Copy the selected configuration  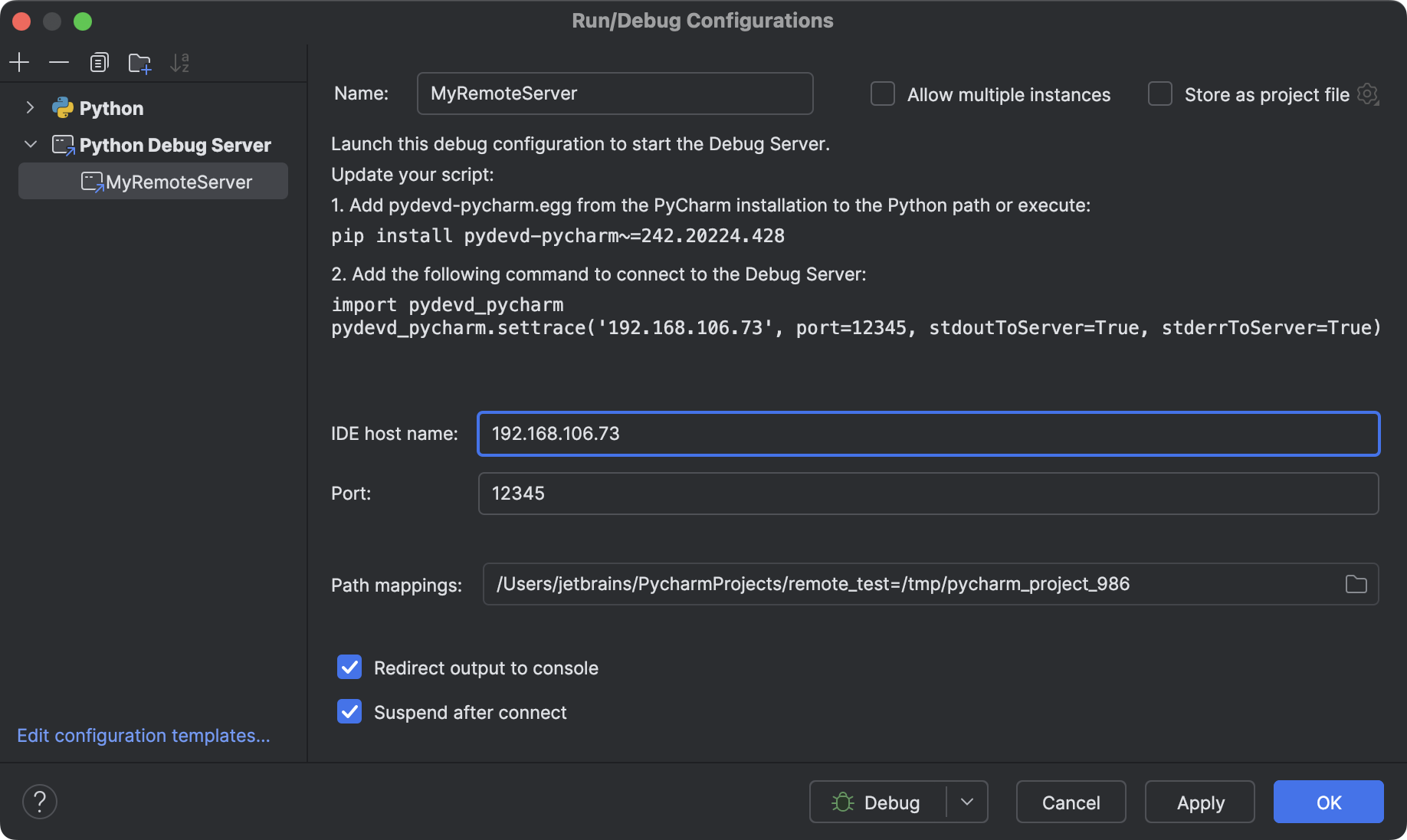(x=99, y=62)
